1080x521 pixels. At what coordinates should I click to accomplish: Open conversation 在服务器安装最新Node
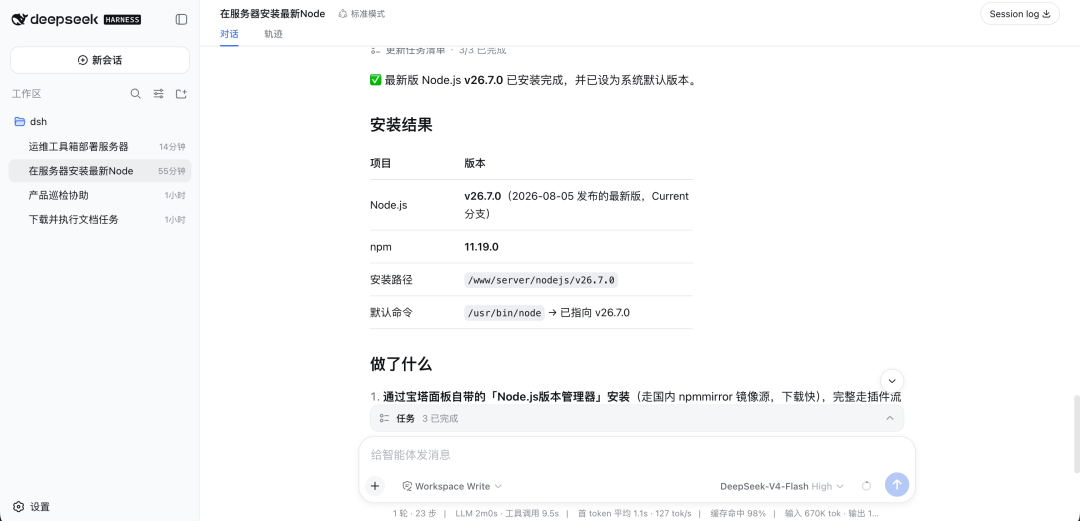click(x=100, y=171)
